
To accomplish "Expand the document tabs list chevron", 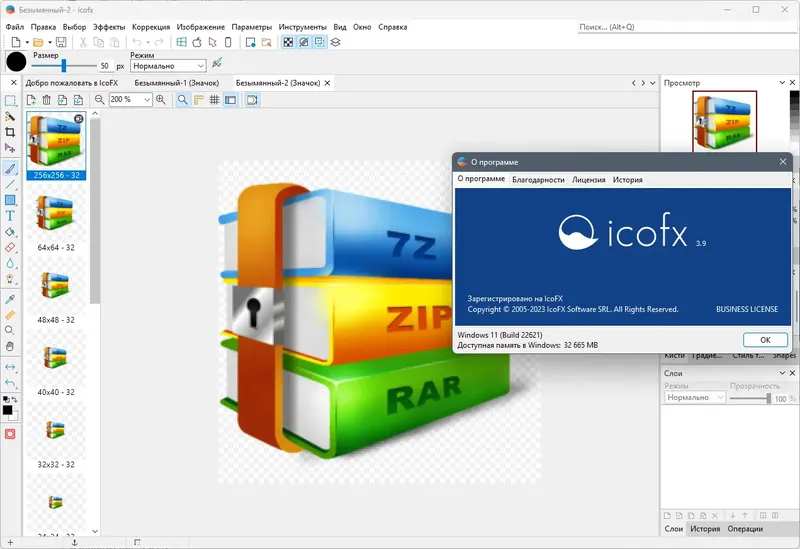I will 653,83.
